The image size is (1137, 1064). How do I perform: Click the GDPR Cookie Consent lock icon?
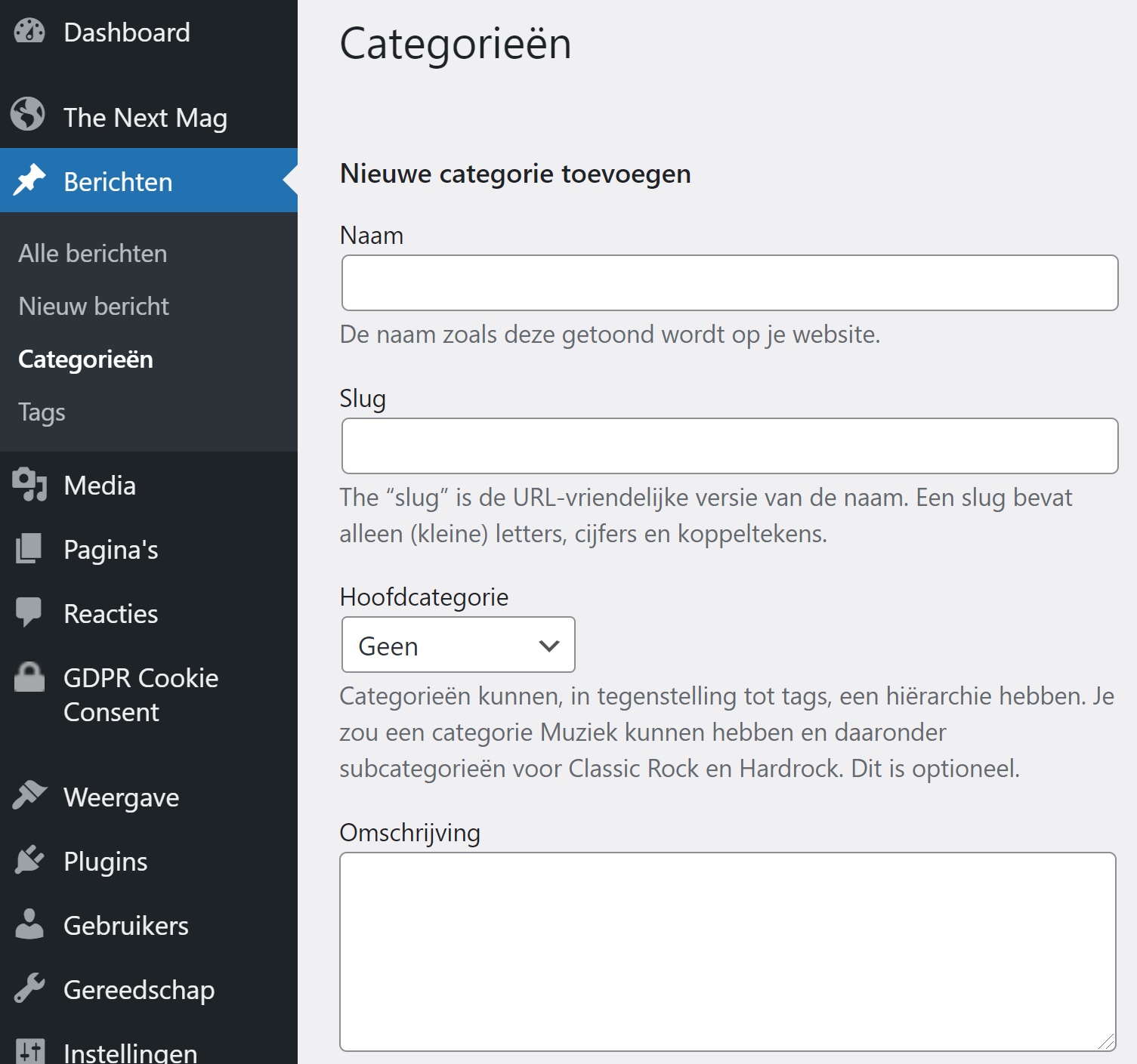tap(29, 677)
